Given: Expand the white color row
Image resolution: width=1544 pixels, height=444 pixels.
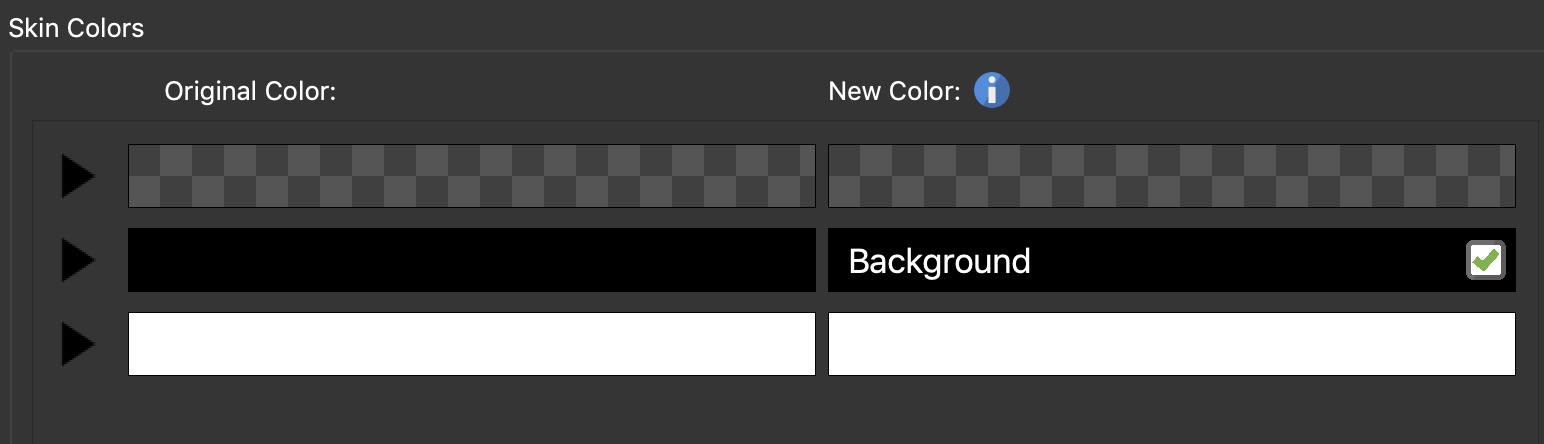Looking at the screenshot, I should (77, 344).
